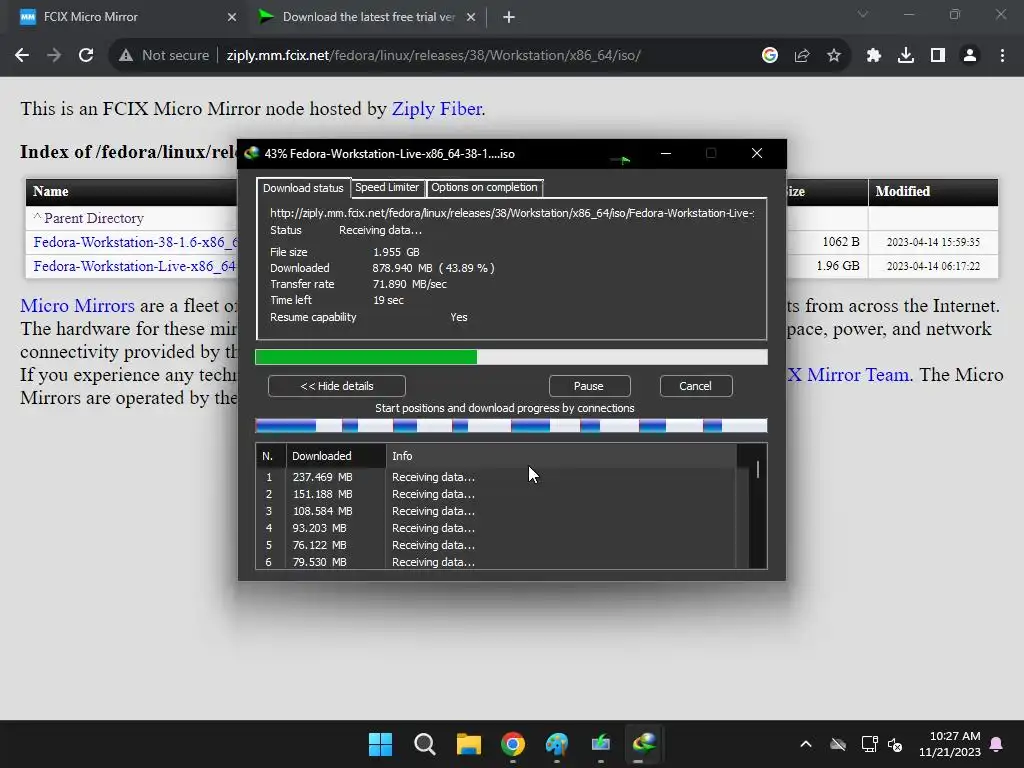Viewport: 1024px width, 768px height.
Task: Open the notification bell in system tray
Action: [997, 744]
